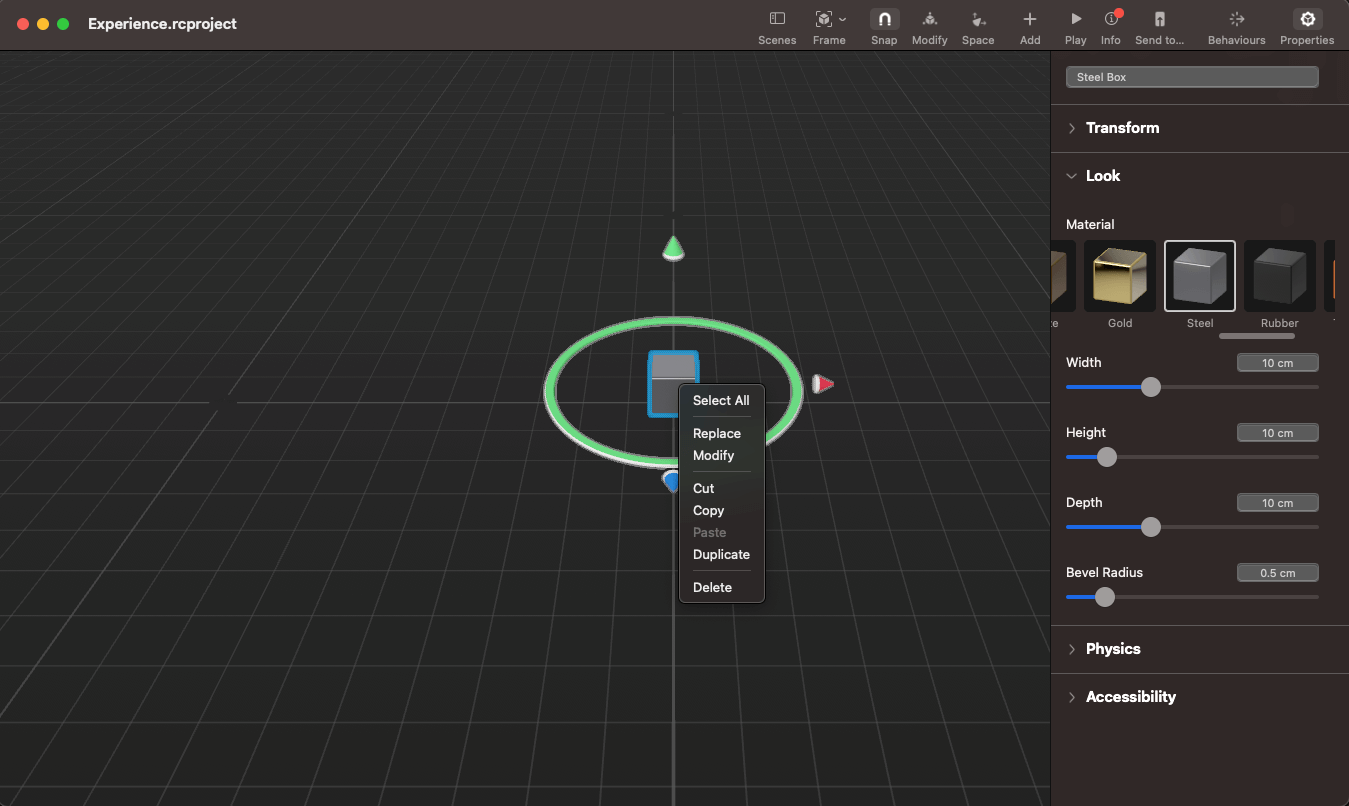Click the Send to device icon

[x=1159, y=19]
